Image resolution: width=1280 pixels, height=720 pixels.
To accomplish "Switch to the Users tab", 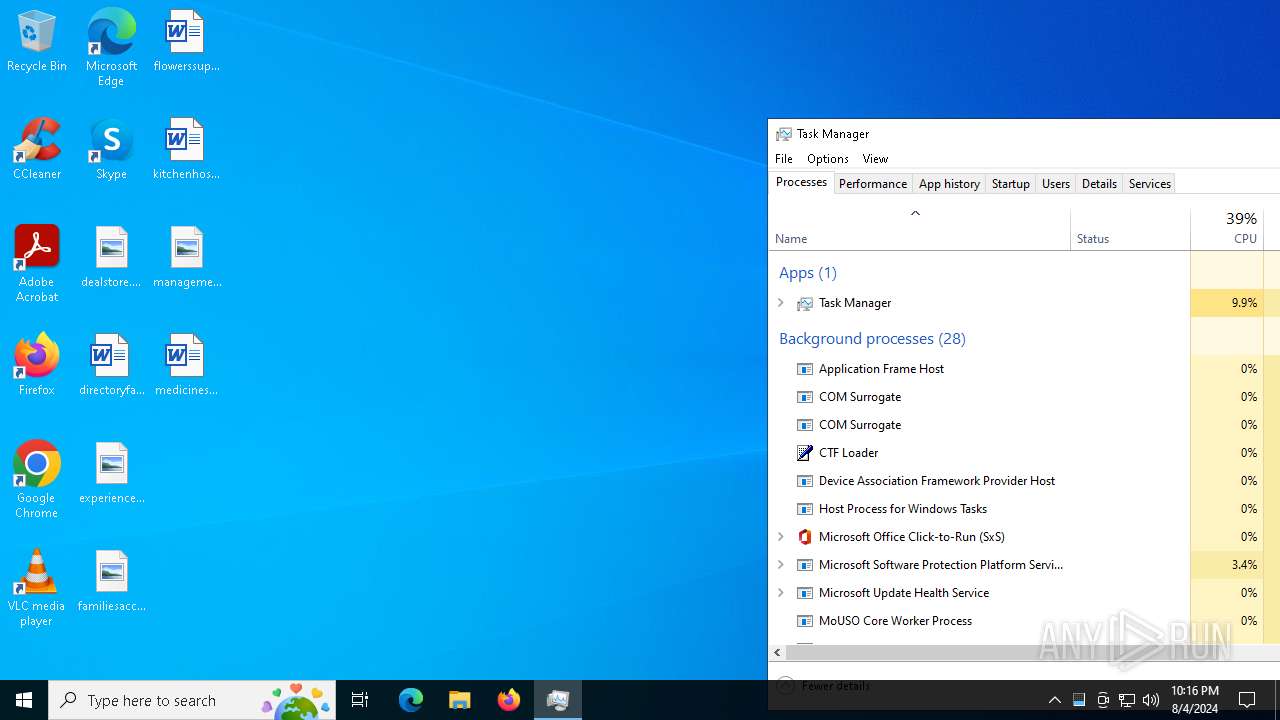I will [x=1056, y=184].
